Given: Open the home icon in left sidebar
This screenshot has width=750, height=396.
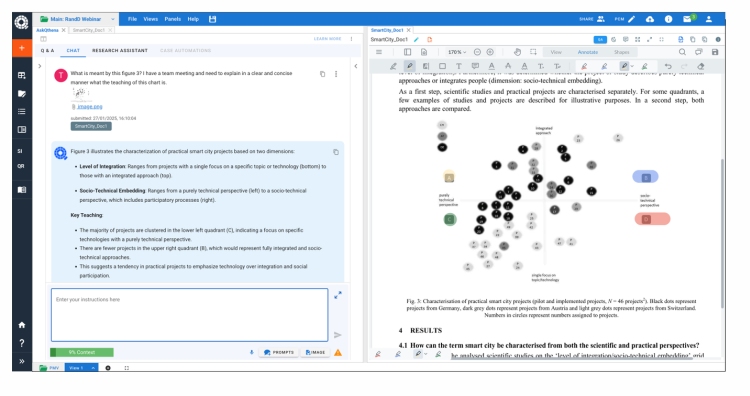Looking at the screenshot, I should 22,325.
